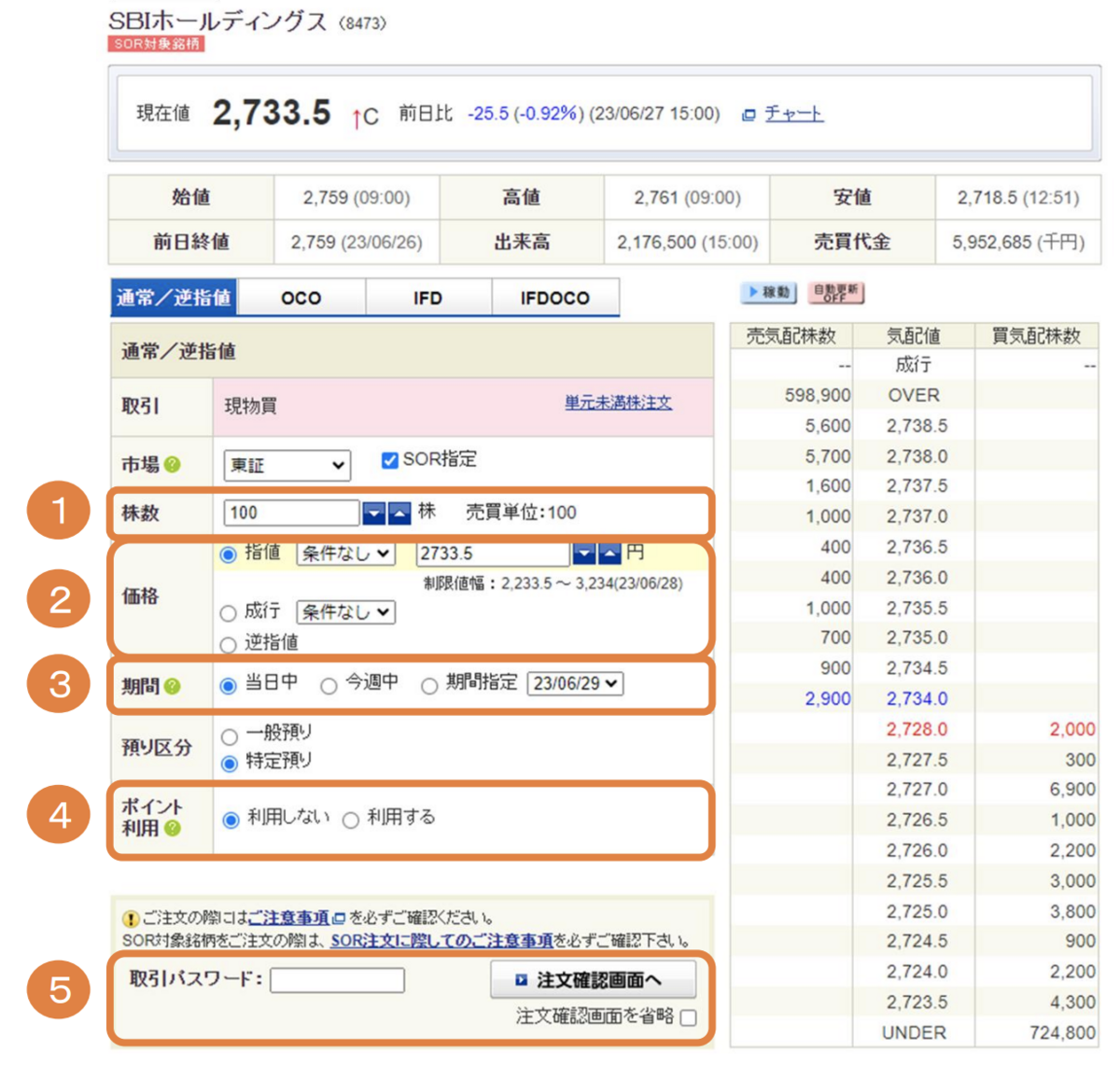Click the 株数 quantity input field

291,512
